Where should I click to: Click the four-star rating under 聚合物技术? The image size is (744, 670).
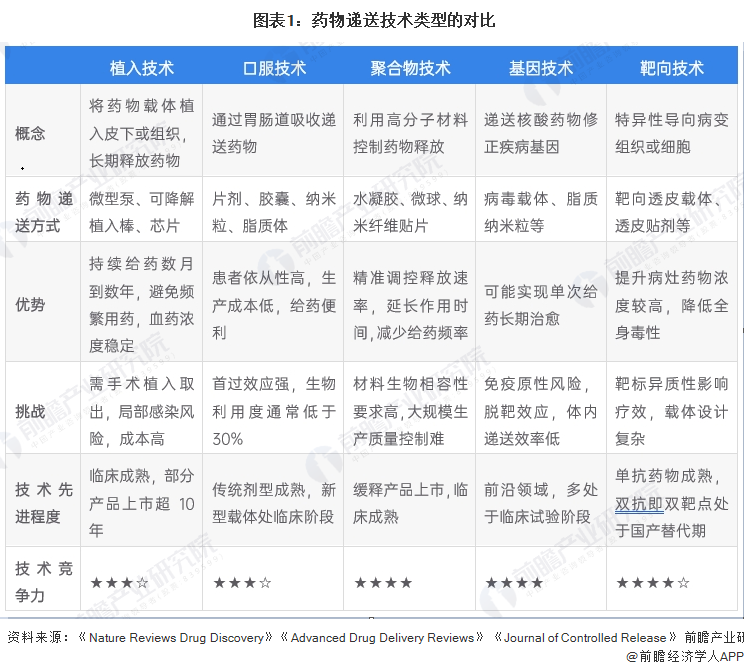[x=383, y=582]
